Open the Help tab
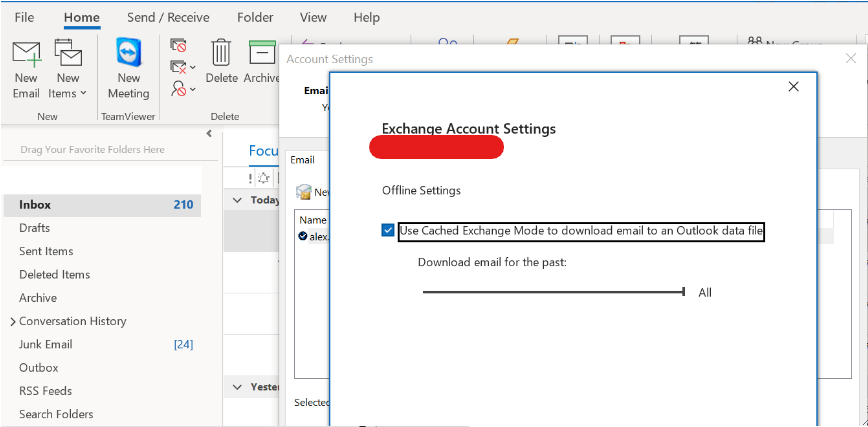The width and height of the screenshot is (868, 427). click(366, 18)
